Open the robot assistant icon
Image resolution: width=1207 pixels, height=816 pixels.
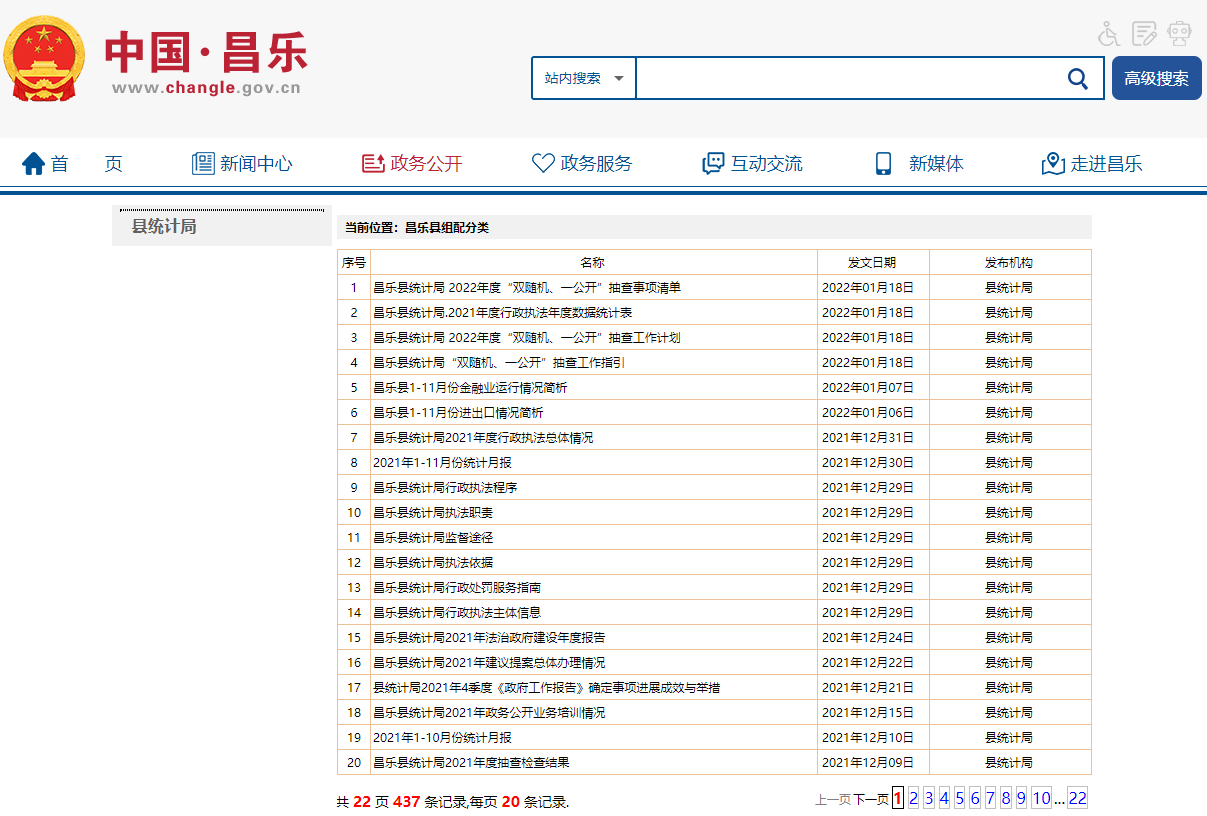point(1180,33)
